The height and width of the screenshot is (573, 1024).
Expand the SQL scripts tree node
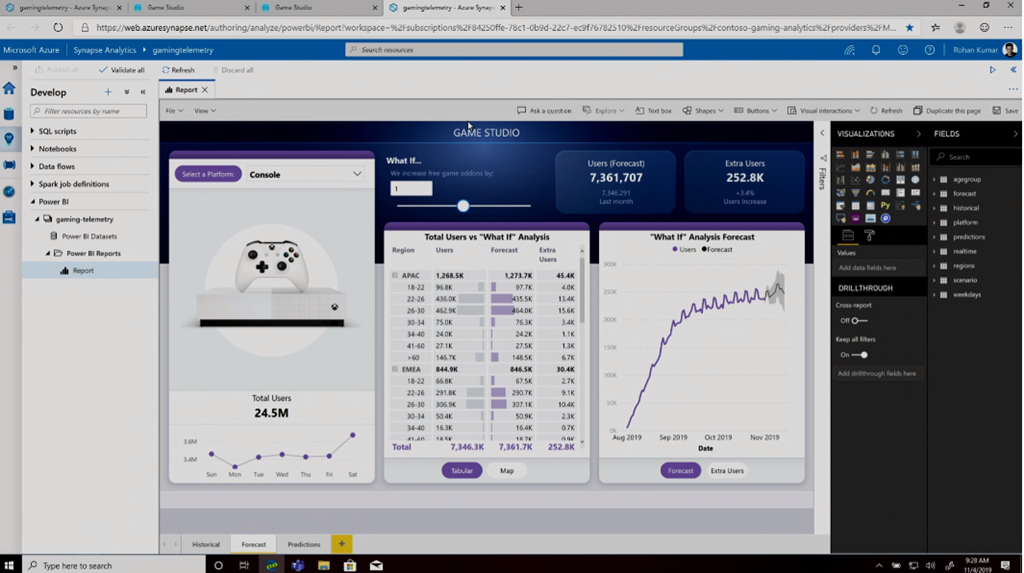33,131
